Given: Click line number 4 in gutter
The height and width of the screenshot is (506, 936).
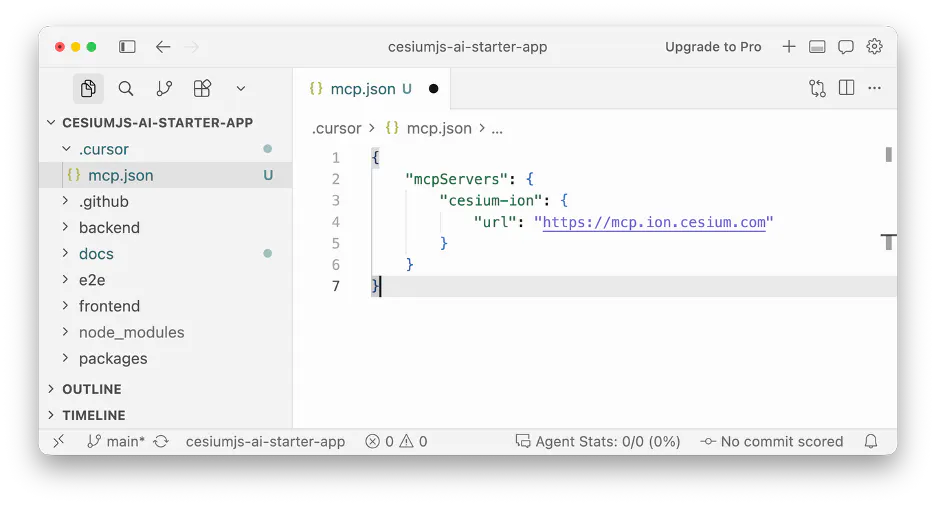Looking at the screenshot, I should pos(336,223).
